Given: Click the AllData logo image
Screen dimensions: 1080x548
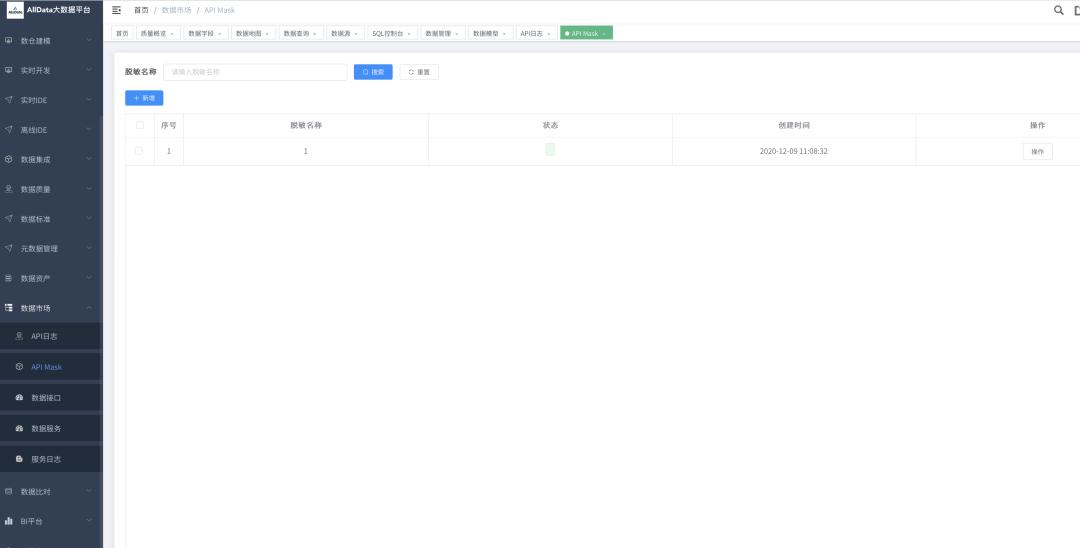Looking at the screenshot, I should [x=15, y=10].
